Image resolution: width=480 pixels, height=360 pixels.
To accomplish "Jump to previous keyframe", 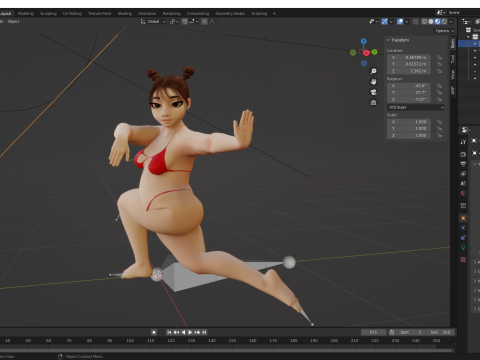I will pyautogui.click(x=176, y=332).
